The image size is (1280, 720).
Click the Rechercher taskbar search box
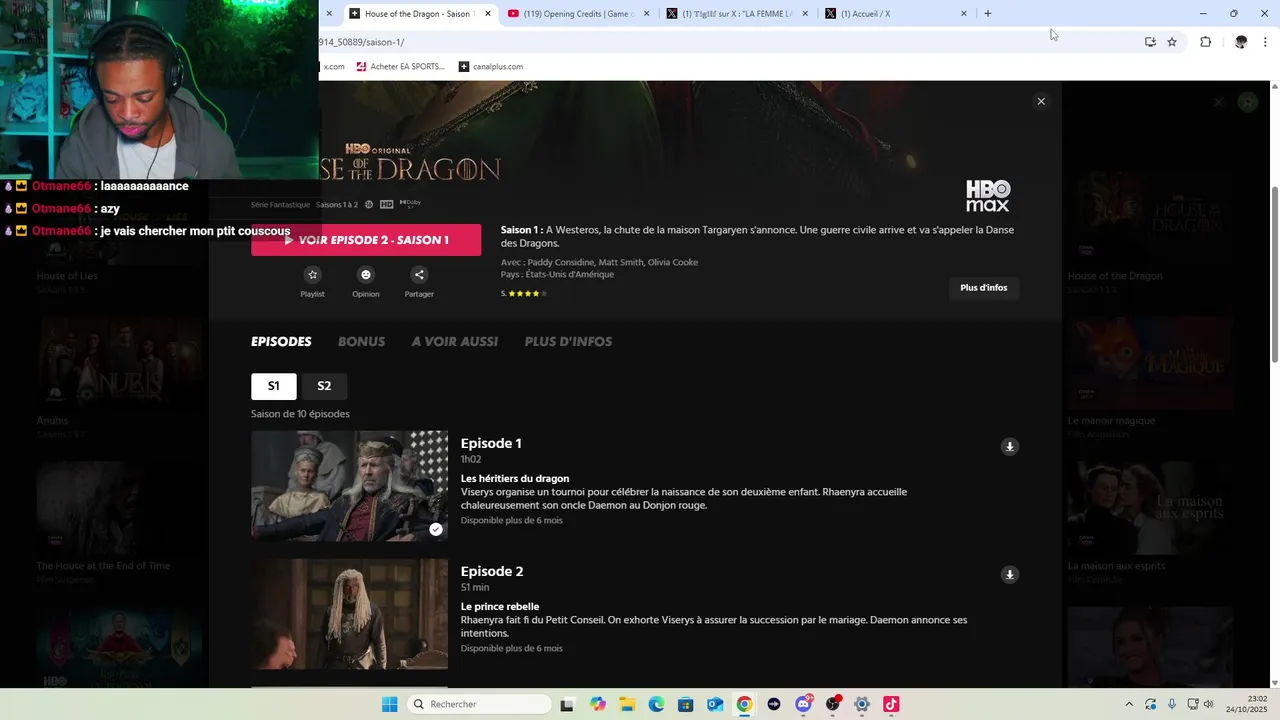[481, 704]
